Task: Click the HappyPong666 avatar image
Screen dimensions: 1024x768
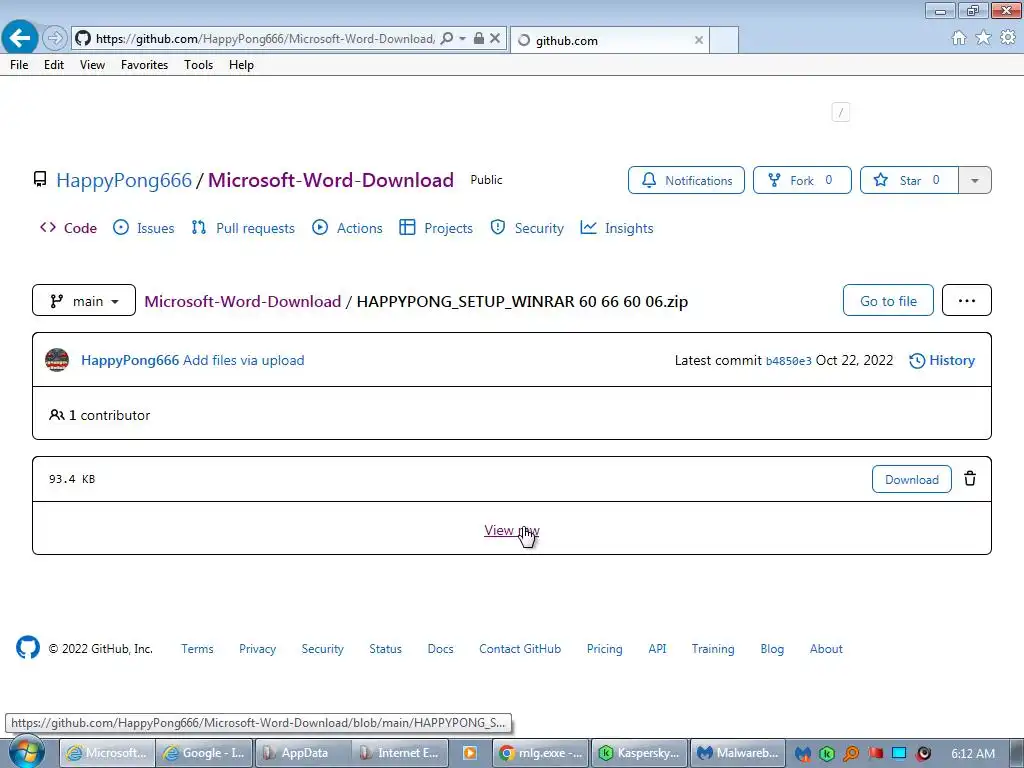Action: (x=57, y=360)
